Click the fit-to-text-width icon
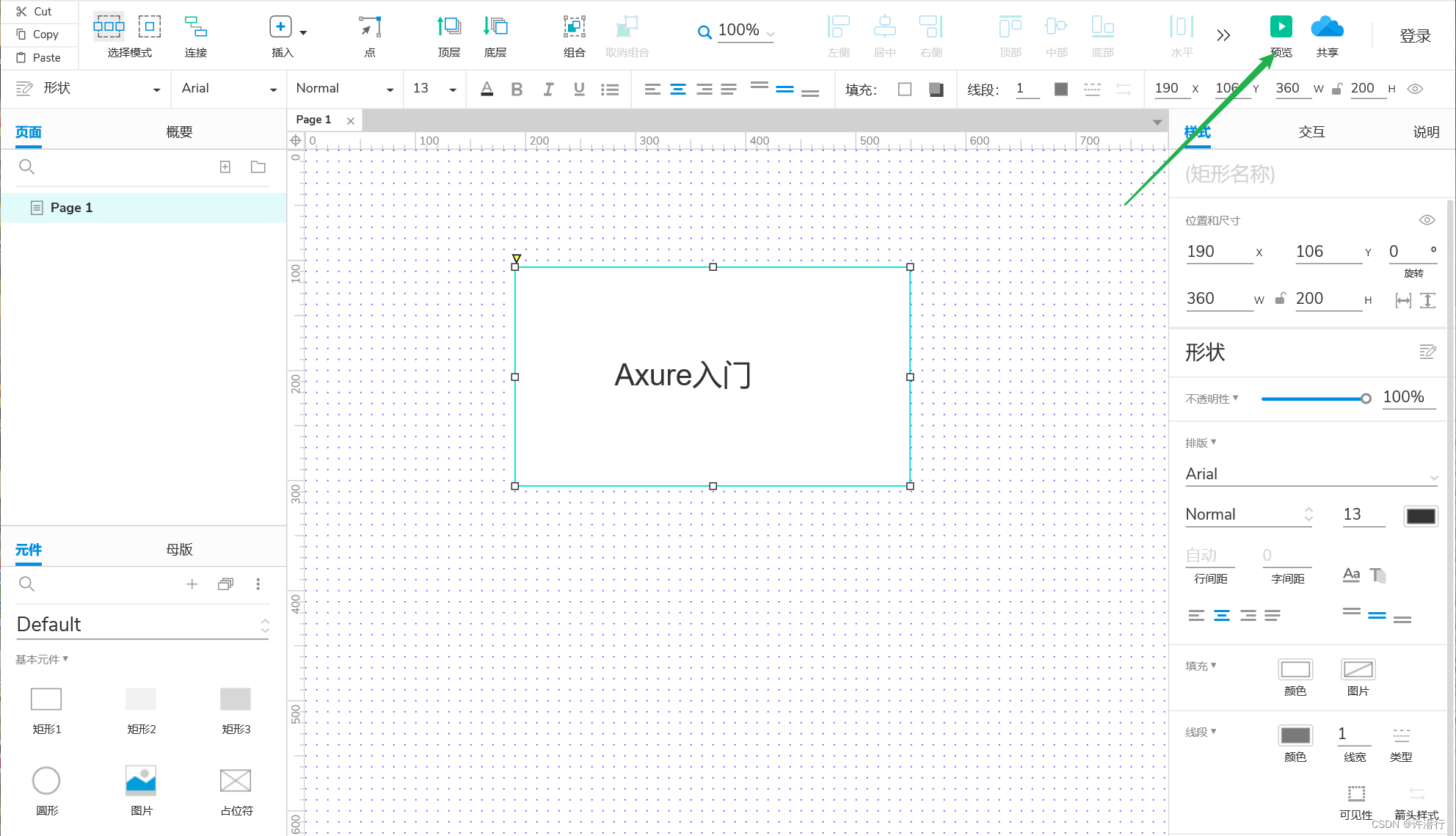Screen dimensions: 1456x836 click(x=1403, y=300)
